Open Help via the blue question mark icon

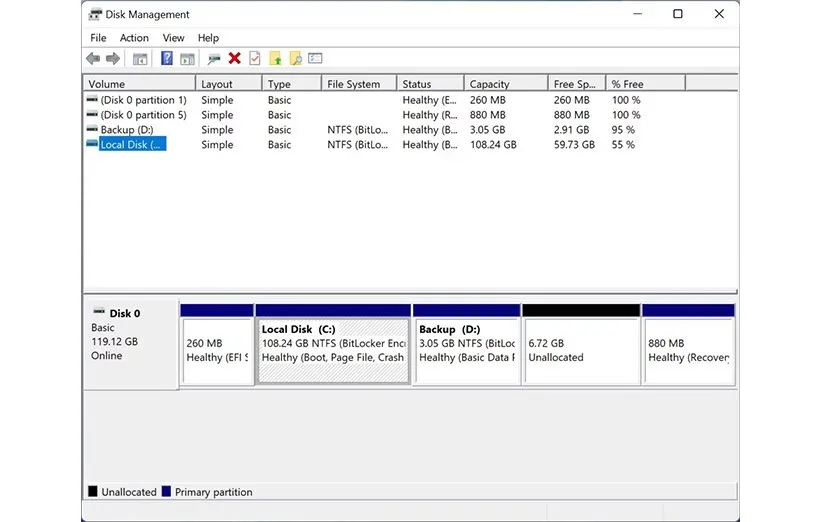click(167, 59)
